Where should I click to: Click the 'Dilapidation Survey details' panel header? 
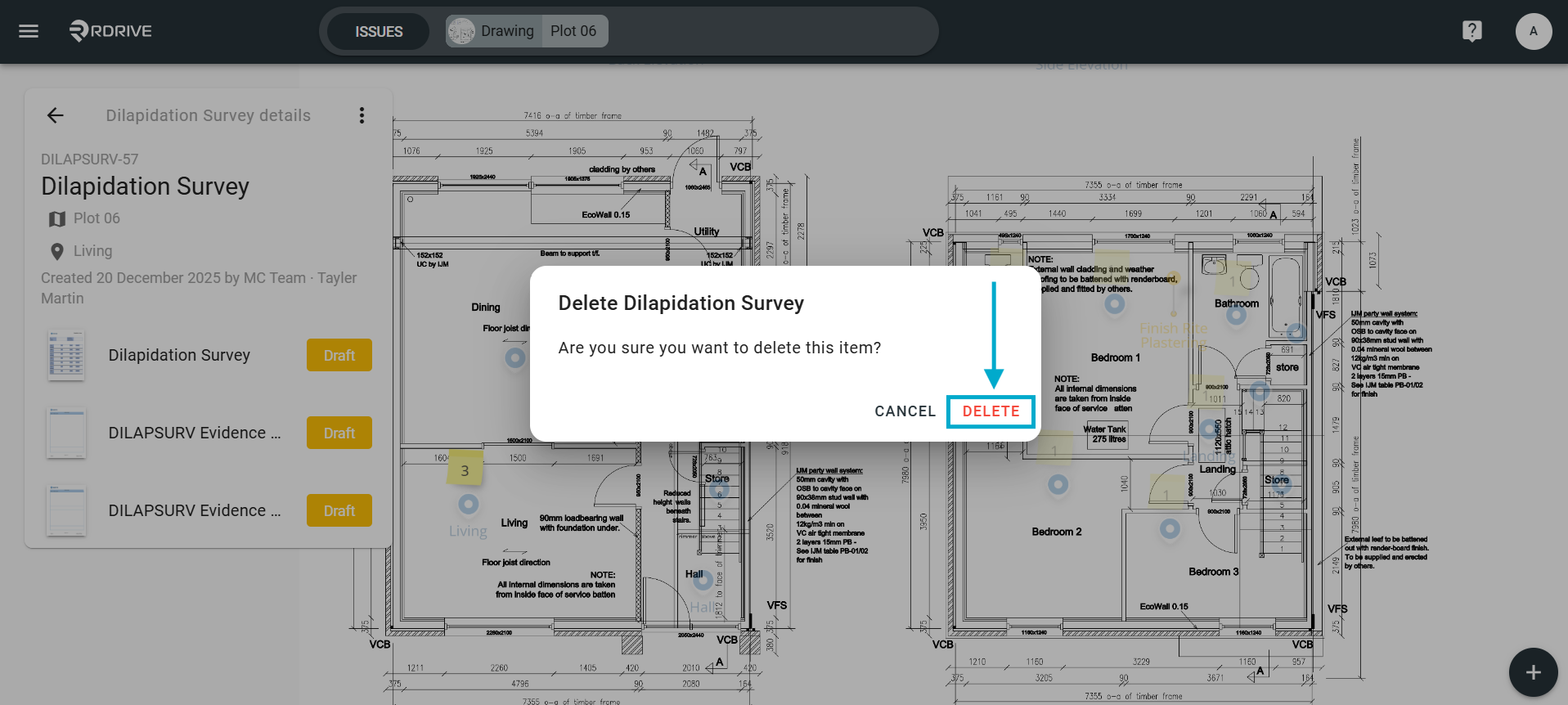coord(208,115)
